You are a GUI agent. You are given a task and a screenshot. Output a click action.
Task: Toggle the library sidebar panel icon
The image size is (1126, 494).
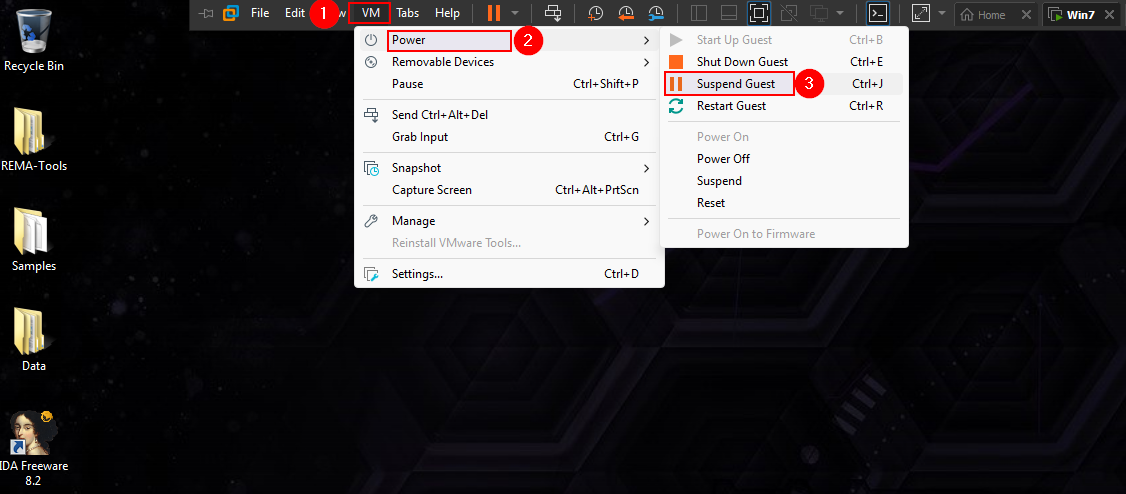[x=698, y=13]
